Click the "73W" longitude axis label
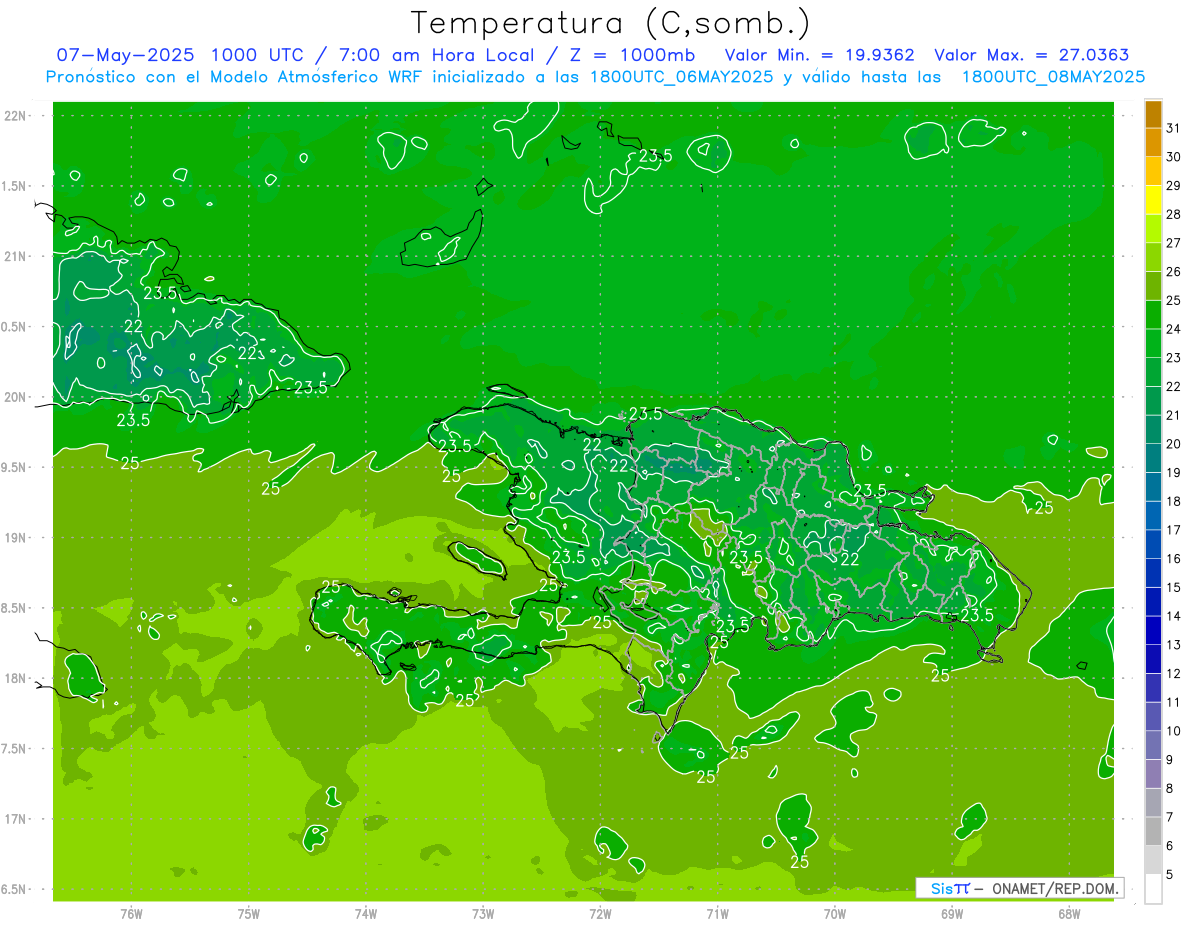 tap(483, 913)
